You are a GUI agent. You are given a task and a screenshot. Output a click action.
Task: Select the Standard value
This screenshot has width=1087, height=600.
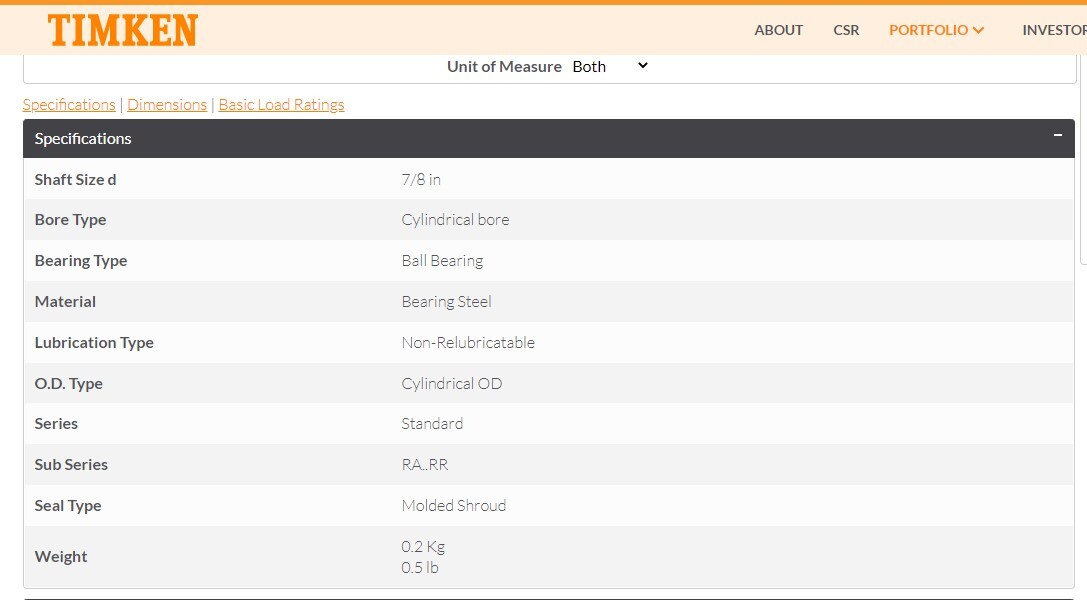(432, 423)
